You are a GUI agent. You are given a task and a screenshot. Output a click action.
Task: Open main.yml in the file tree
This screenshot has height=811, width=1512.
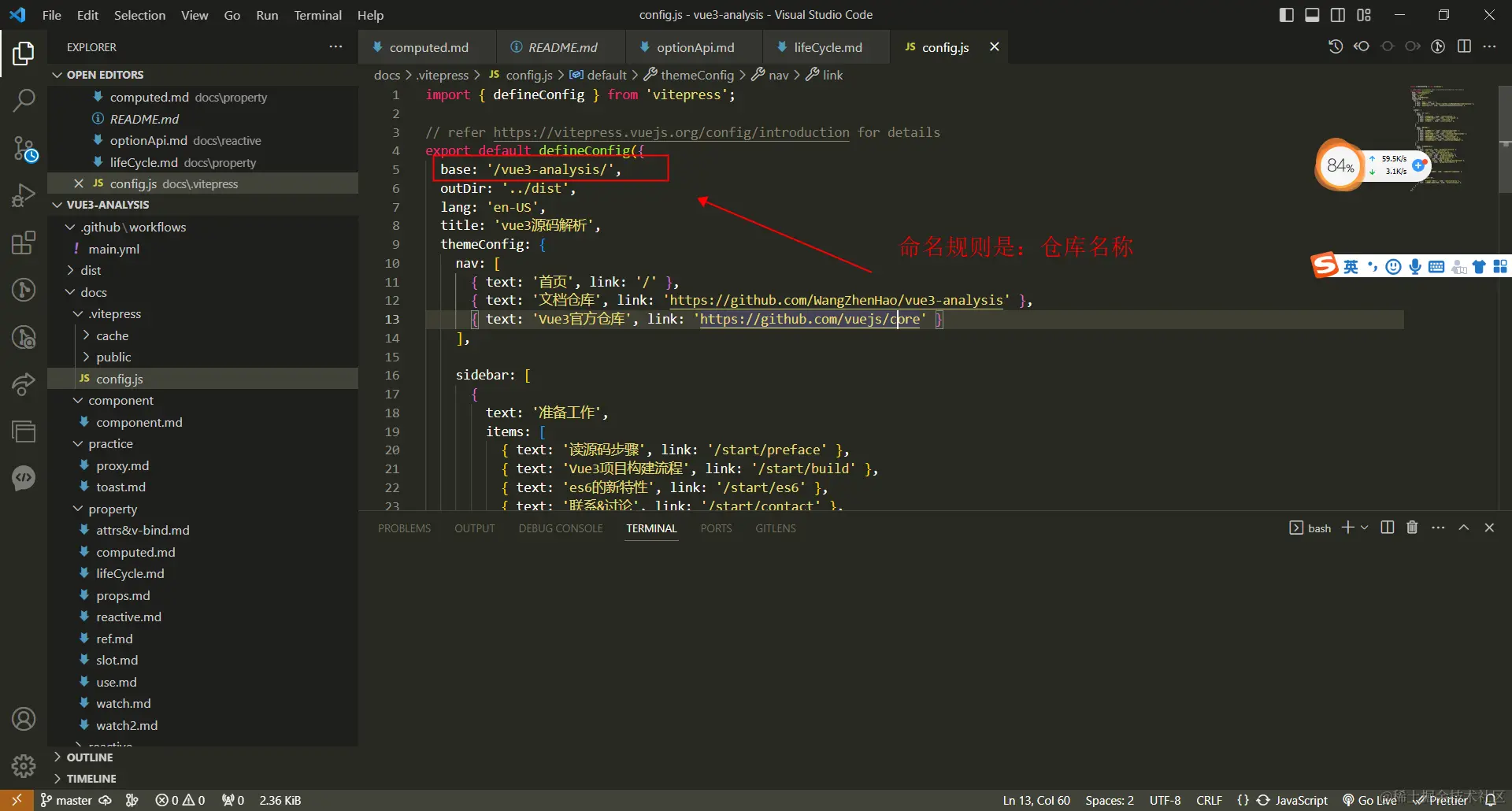114,249
